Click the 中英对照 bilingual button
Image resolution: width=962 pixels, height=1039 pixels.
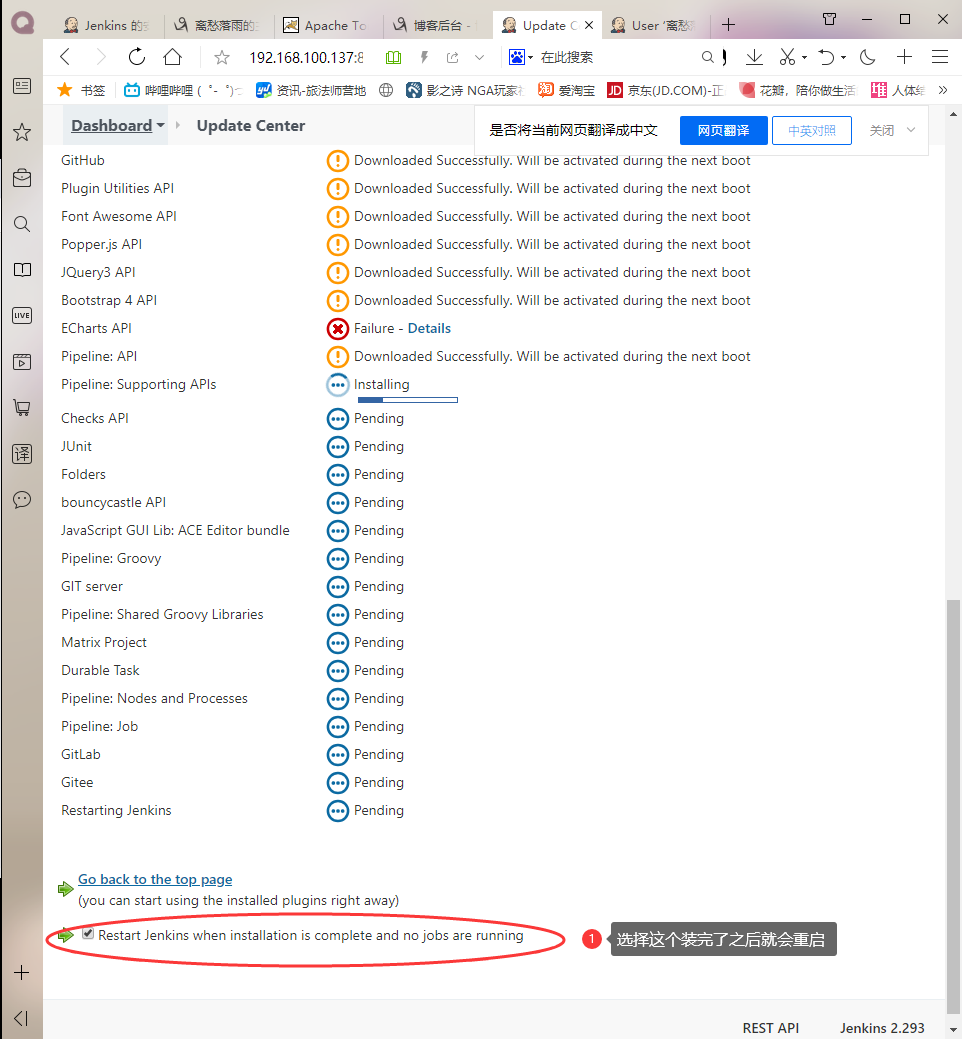812,131
